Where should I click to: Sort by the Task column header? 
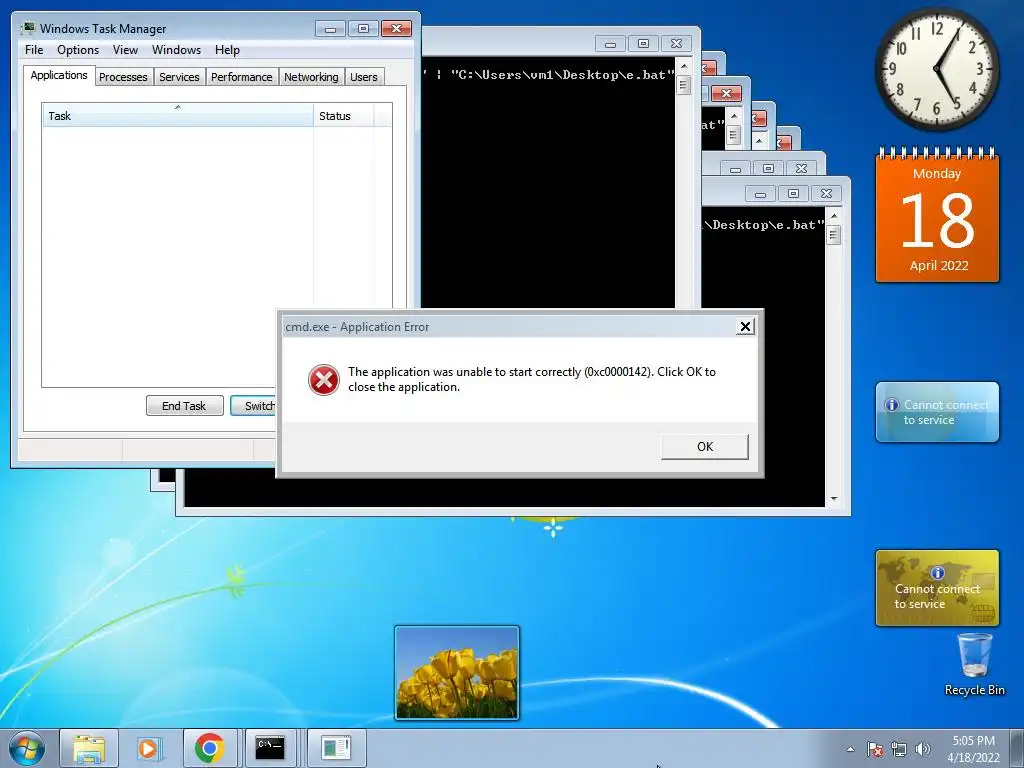(x=178, y=116)
